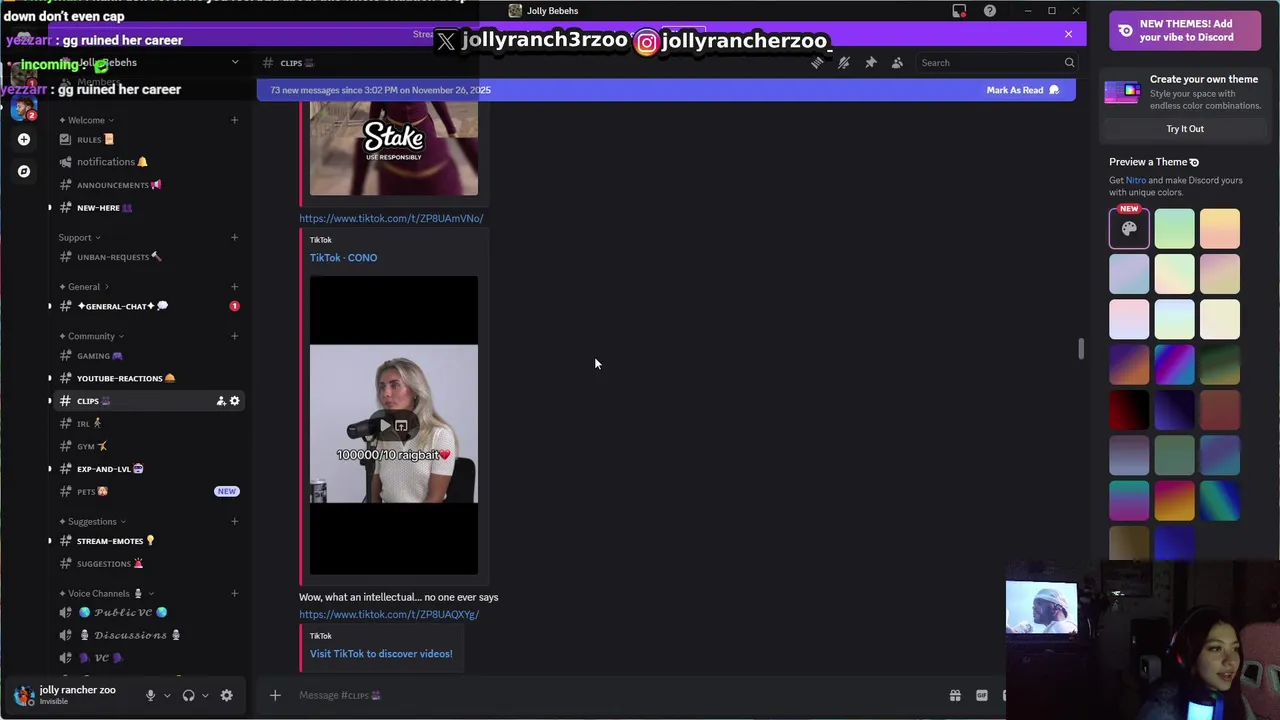1280x720 pixels.
Task: Click NEW THEMES Add your vibe banner
Action: coord(1186,30)
